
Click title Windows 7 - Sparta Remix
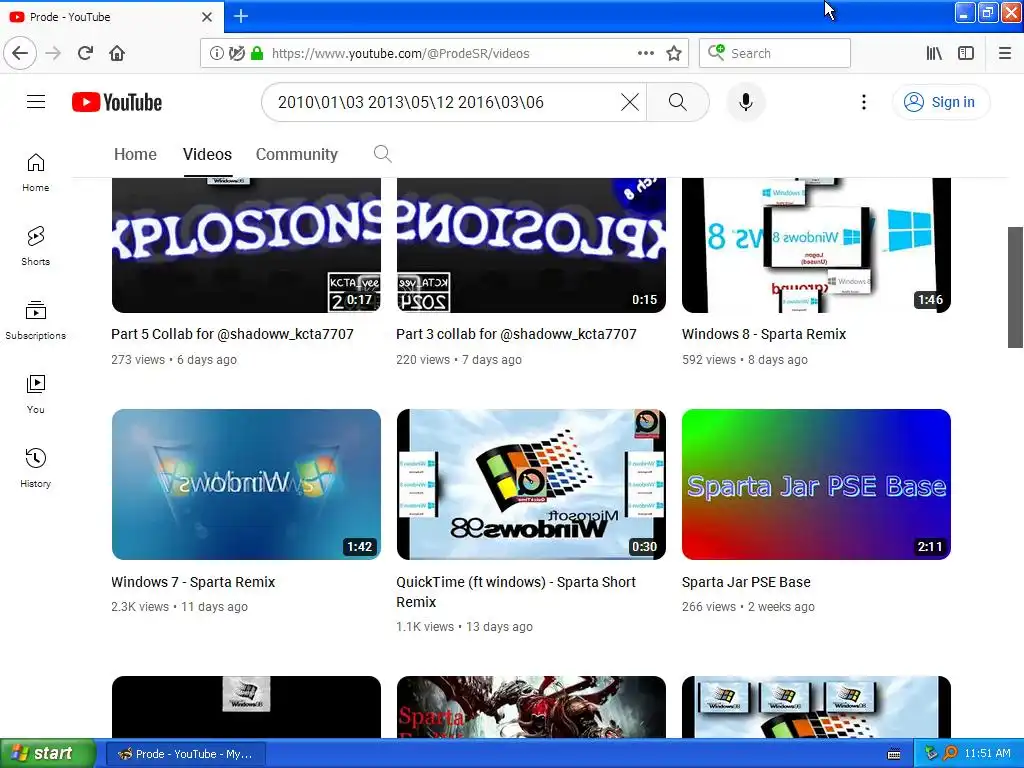(x=193, y=582)
